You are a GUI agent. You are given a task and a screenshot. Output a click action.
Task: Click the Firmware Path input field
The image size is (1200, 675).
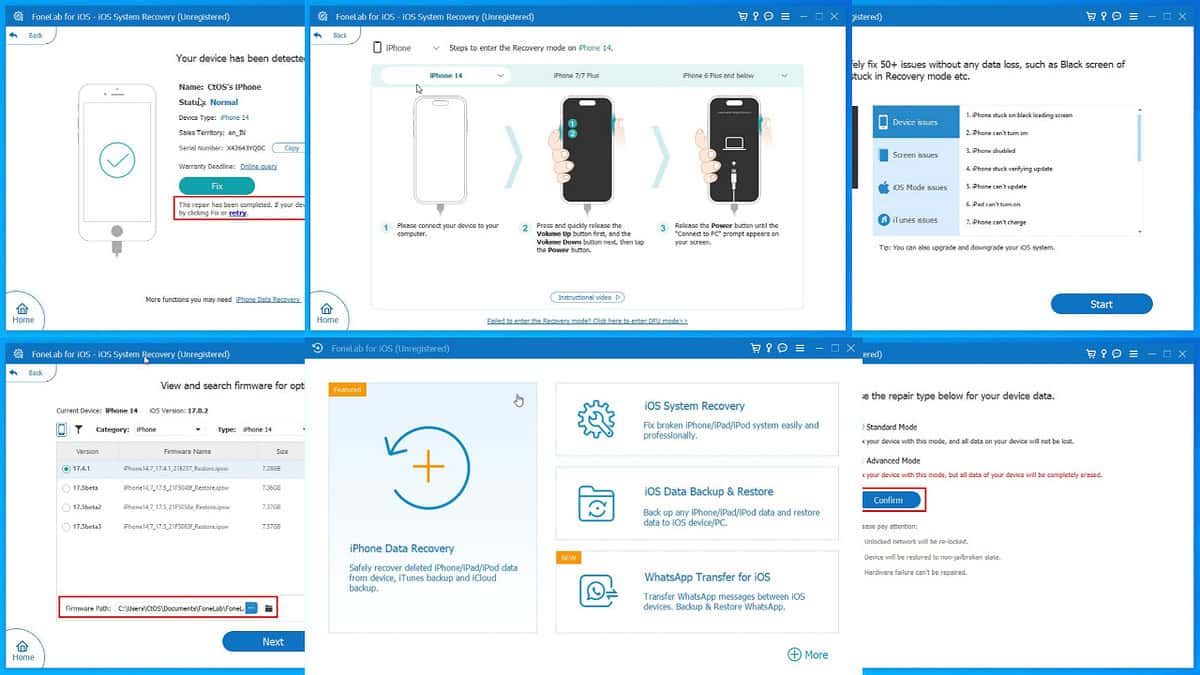point(180,608)
